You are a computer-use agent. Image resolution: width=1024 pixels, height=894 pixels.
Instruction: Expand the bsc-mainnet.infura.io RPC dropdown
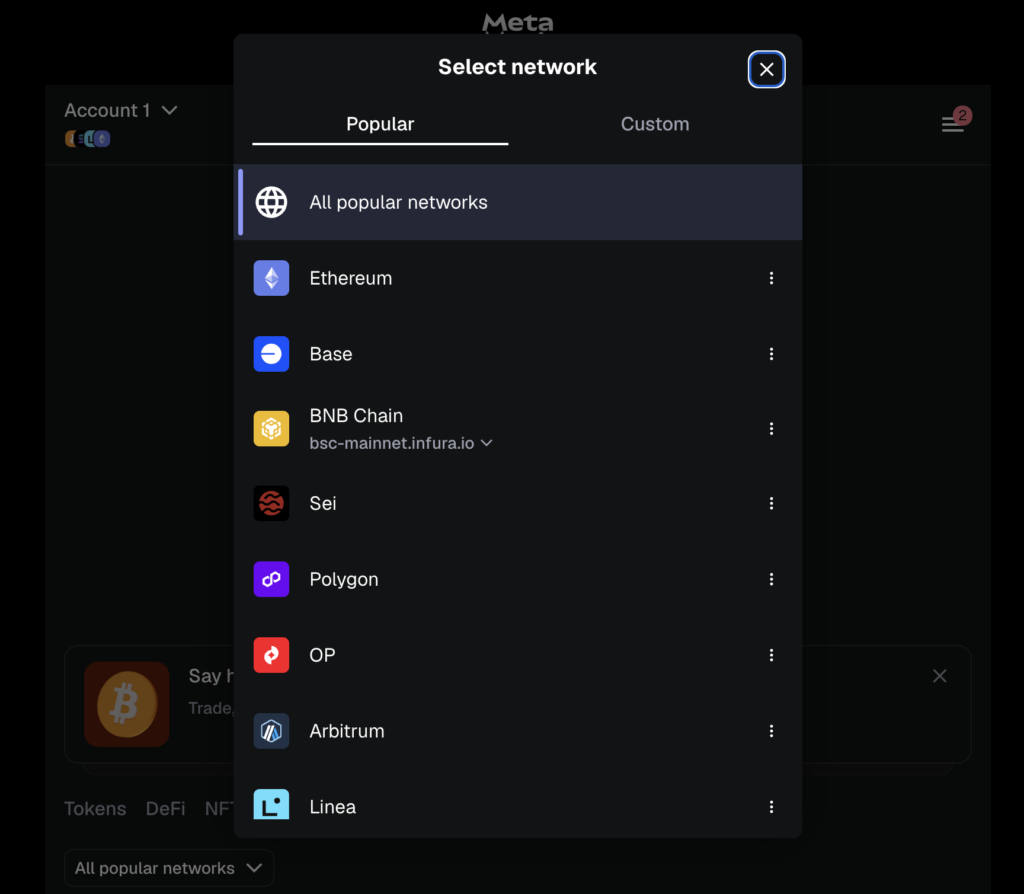(x=487, y=443)
